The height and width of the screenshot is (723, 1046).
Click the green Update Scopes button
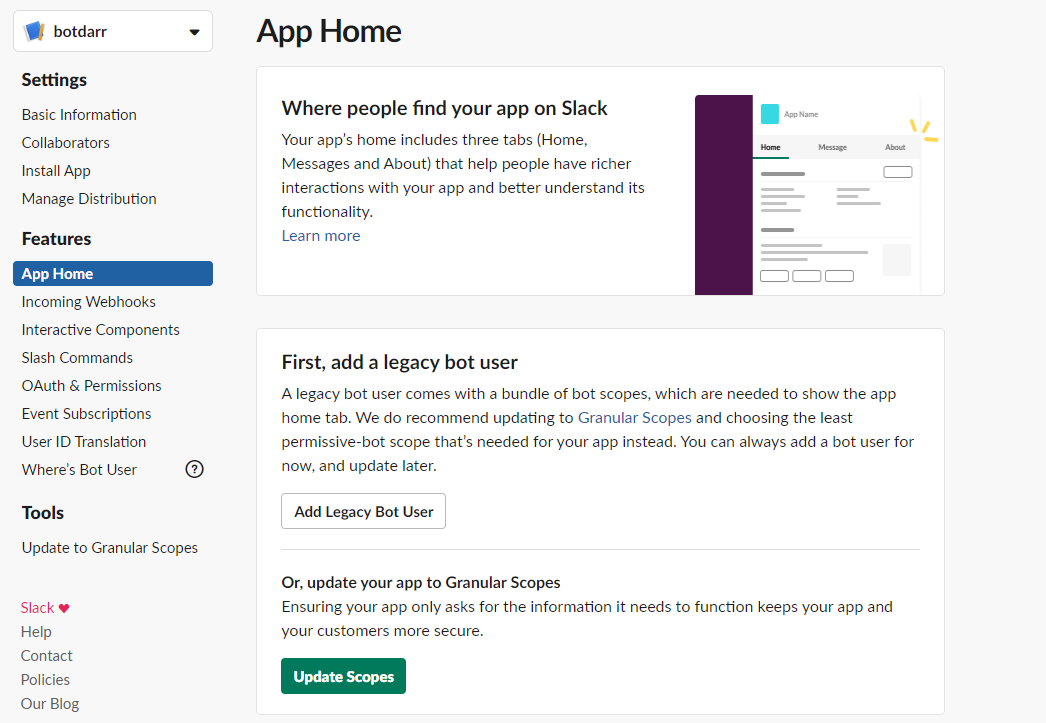[x=344, y=676]
